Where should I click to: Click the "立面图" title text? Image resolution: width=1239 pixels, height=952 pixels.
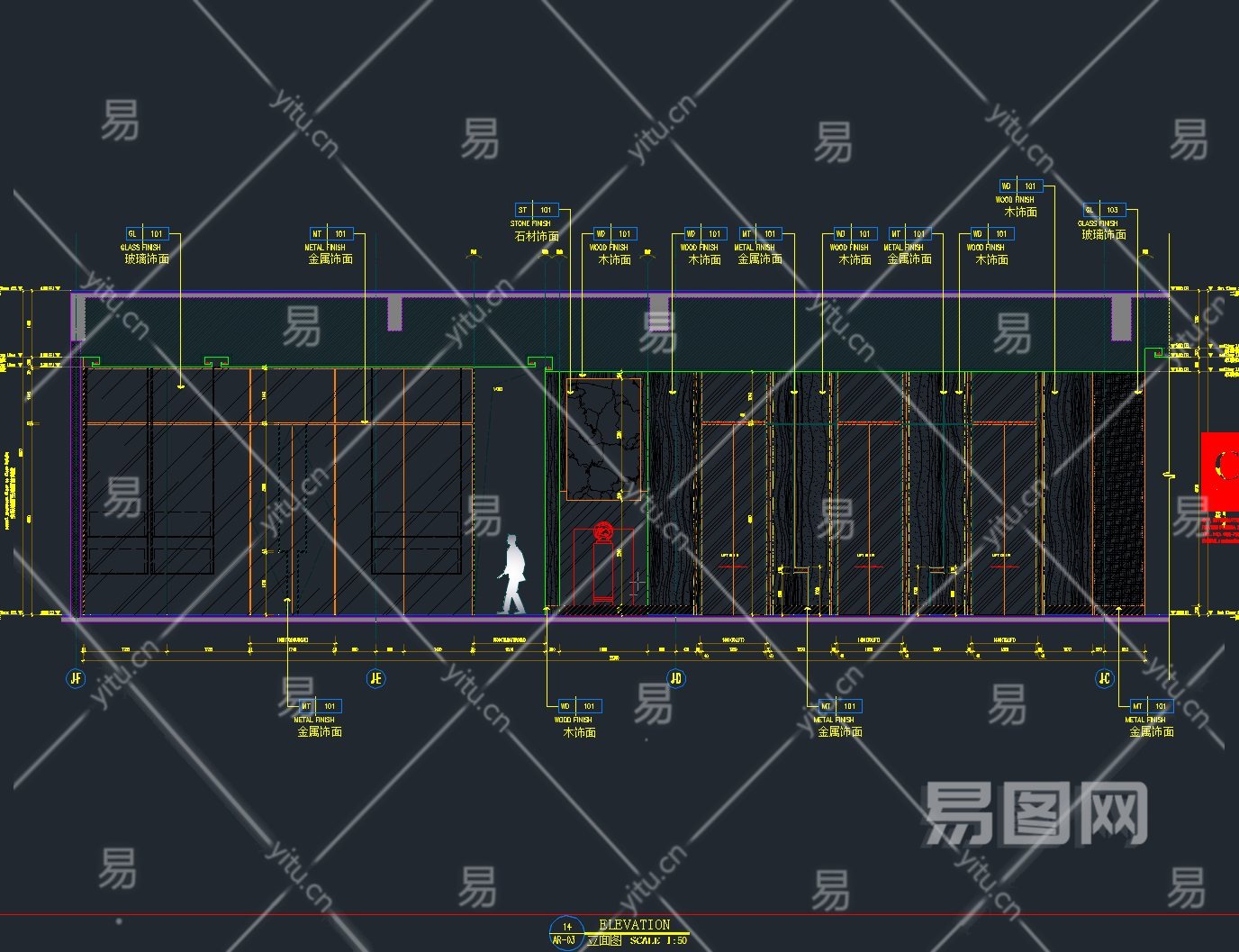[604, 940]
